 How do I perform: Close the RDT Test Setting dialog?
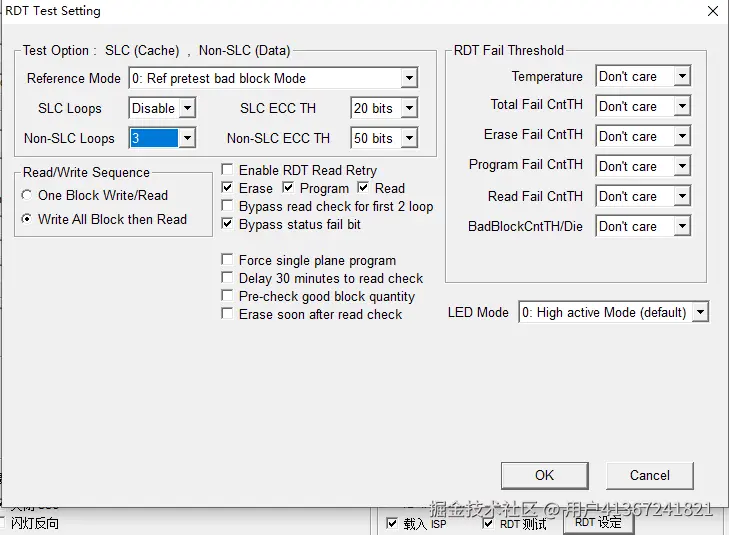(713, 11)
